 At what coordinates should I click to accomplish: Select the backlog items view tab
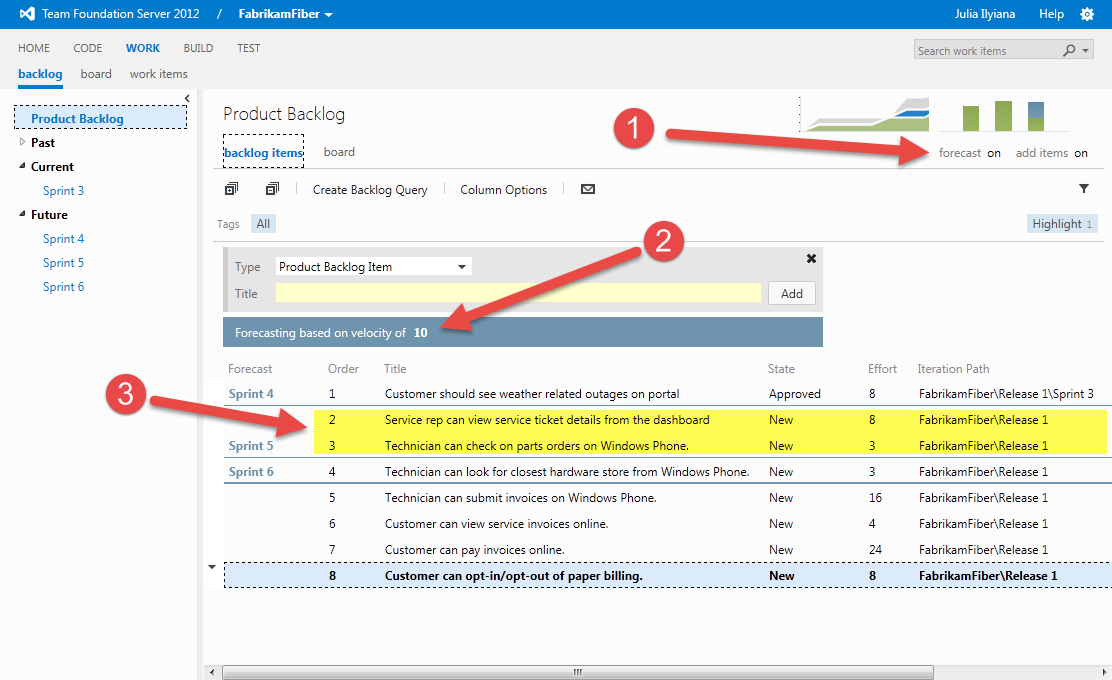pos(263,152)
